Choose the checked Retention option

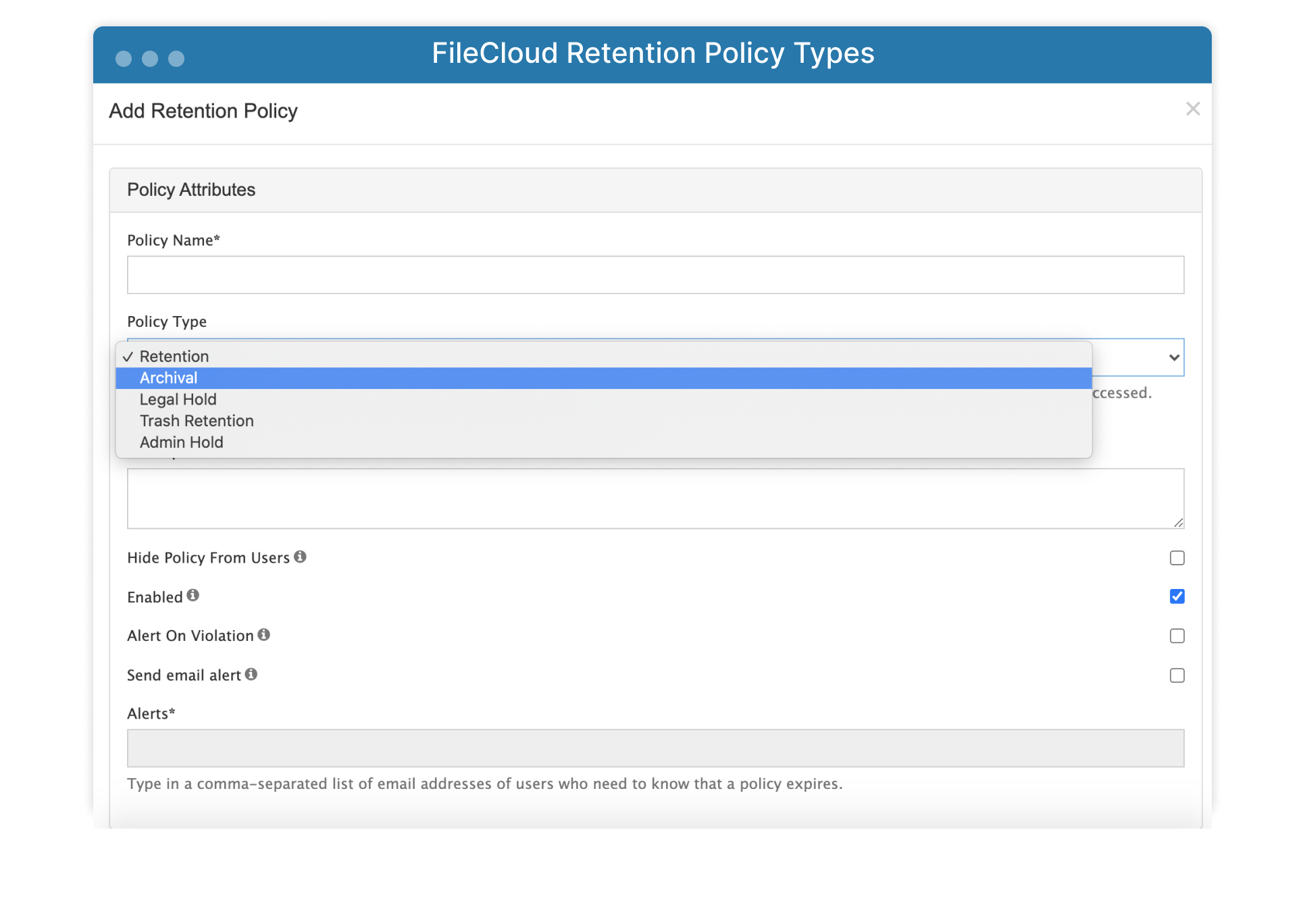[x=174, y=357]
